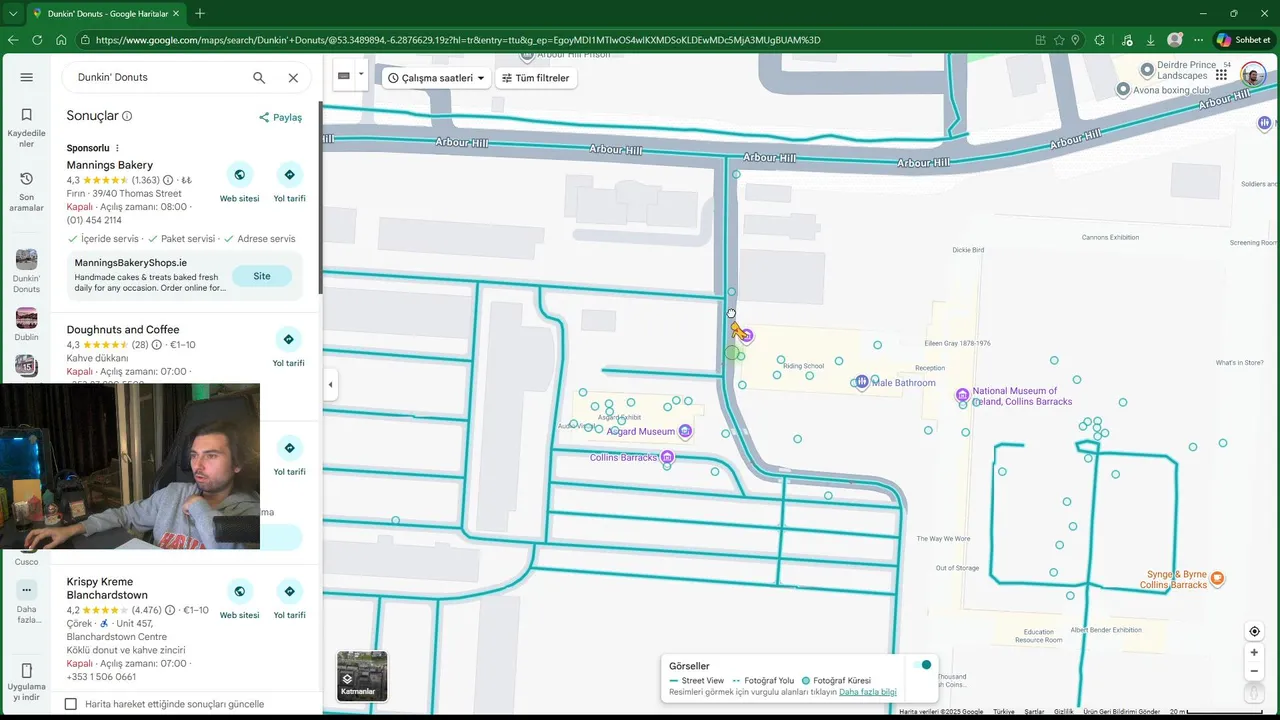
Task: Zoom out the map with minus button
Action: click(1254, 672)
